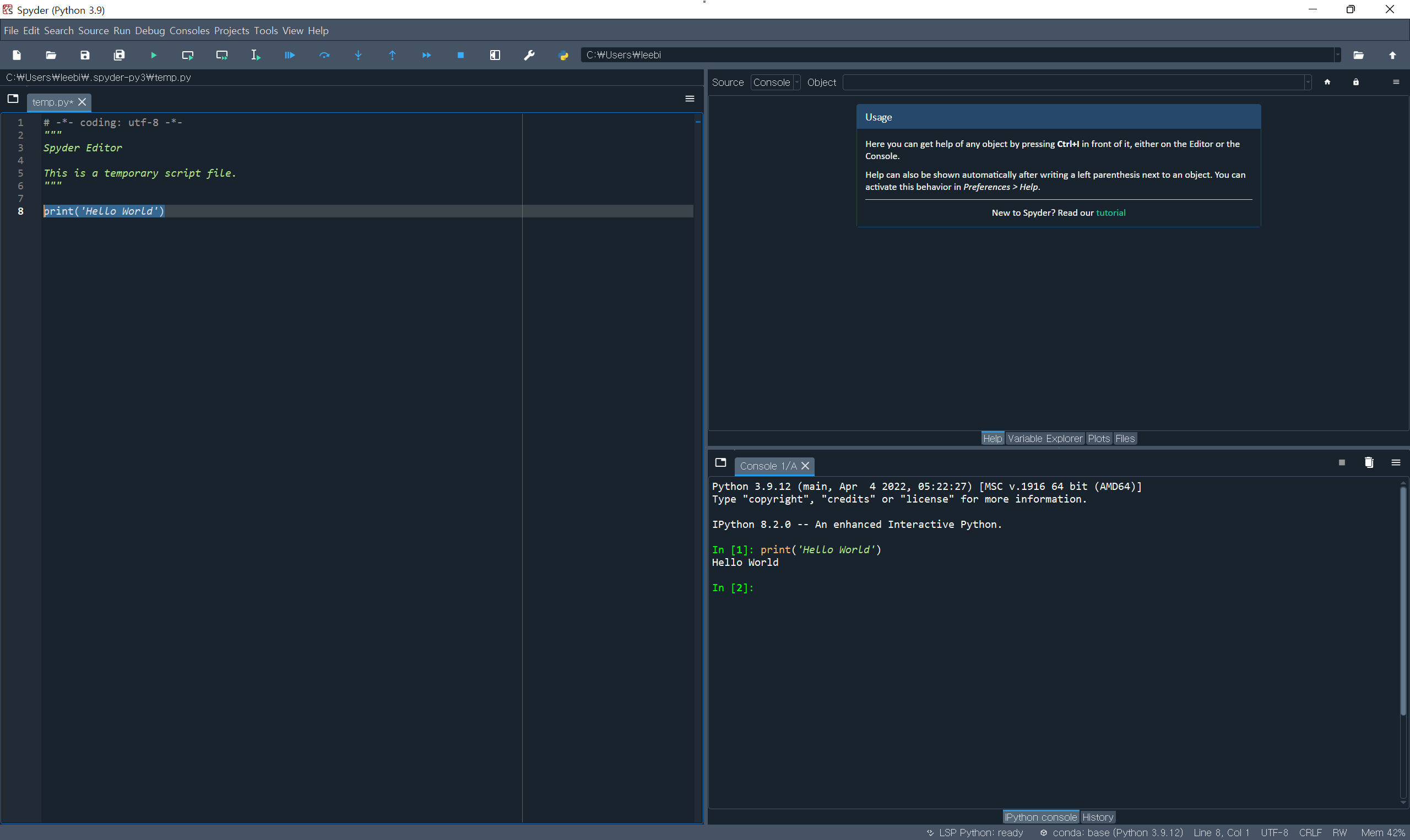Open the Spyder tutorial link
1410x840 pixels.
click(1110, 213)
